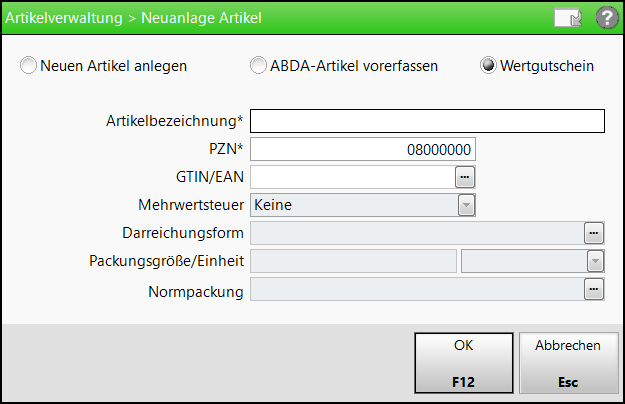The image size is (625, 404).
Task: Click the Darreichungsform field
Action: pyautogui.click(x=416, y=233)
